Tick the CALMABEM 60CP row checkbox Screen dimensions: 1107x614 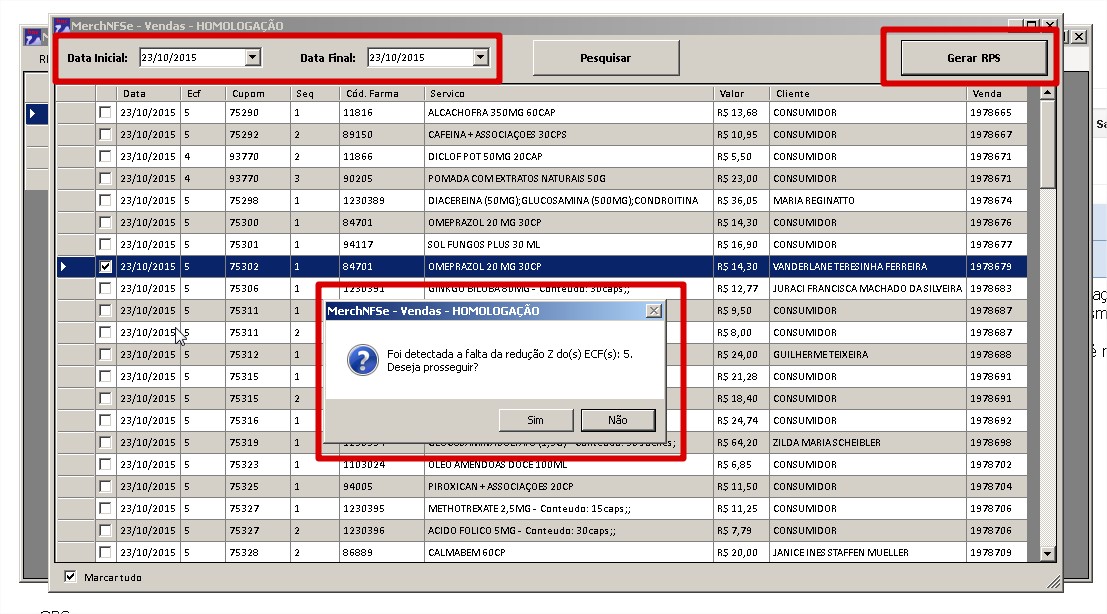tap(105, 553)
